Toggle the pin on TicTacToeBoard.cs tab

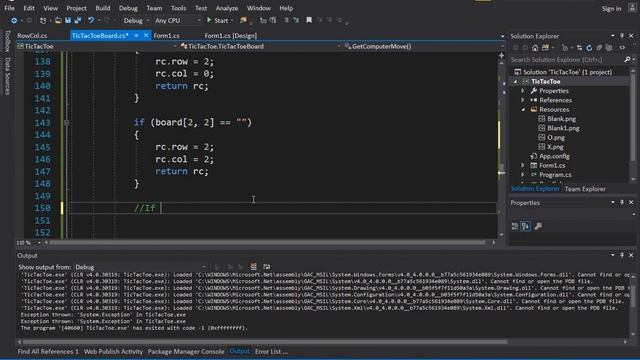tap(136, 36)
